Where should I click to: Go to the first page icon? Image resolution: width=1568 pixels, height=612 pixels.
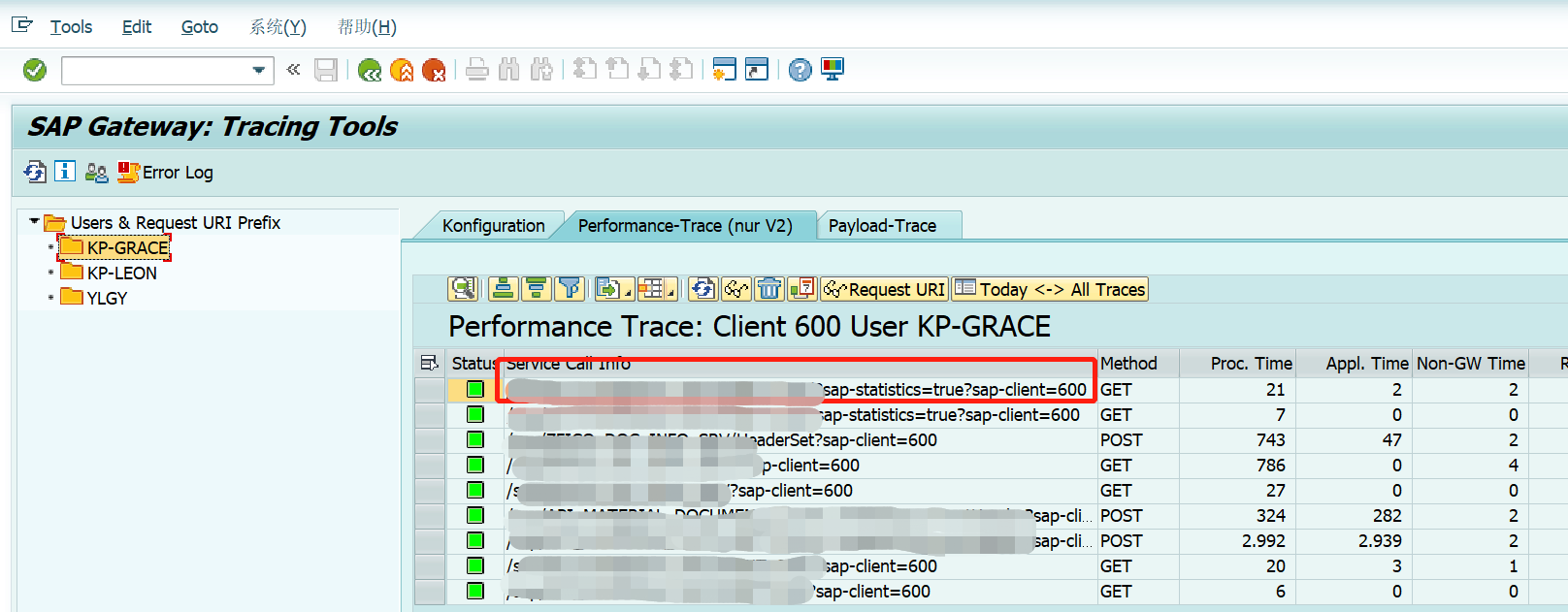584,70
